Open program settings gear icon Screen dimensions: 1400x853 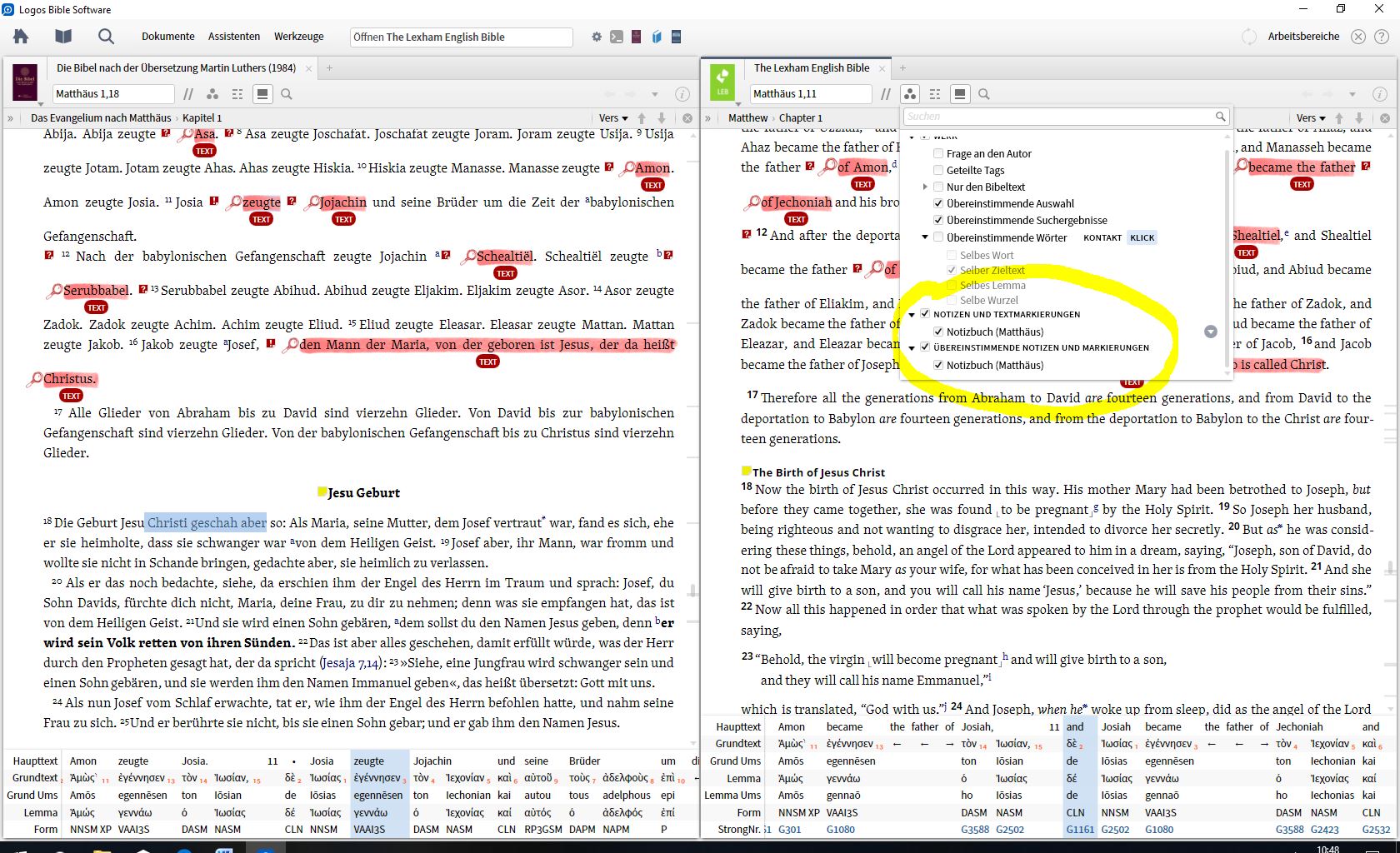(x=597, y=37)
